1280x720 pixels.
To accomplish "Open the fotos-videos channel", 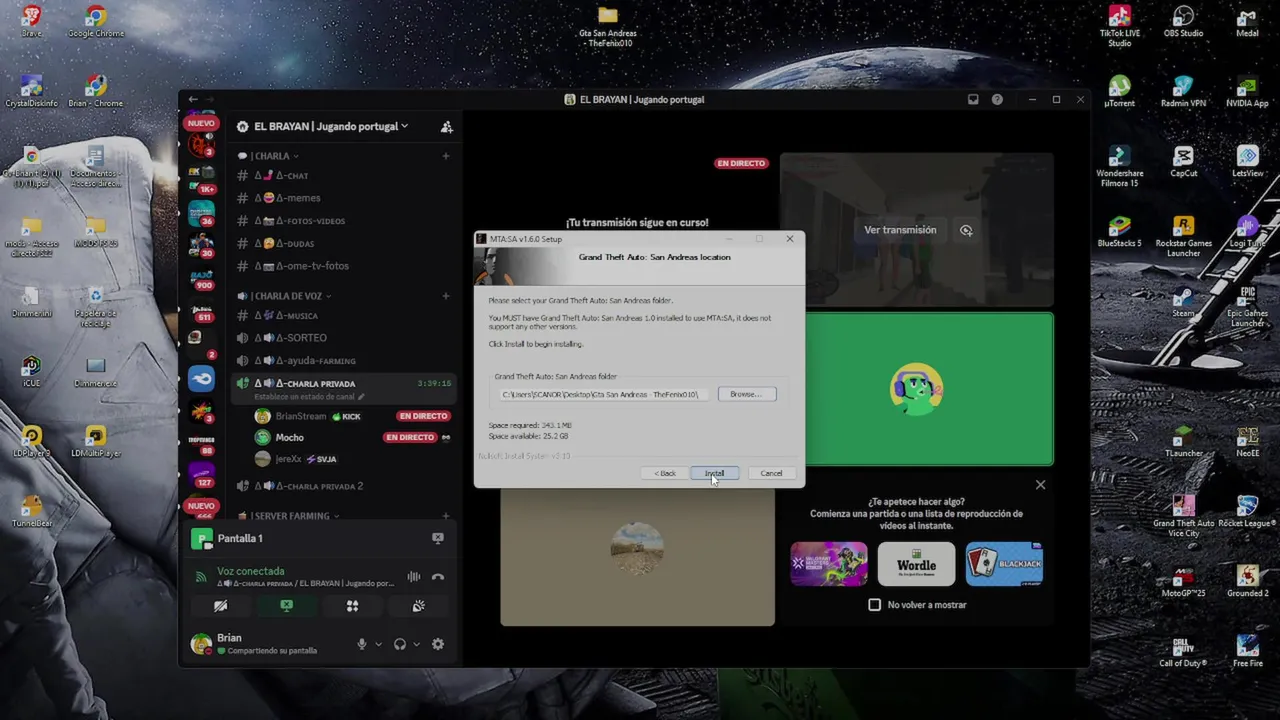I will [x=343, y=221].
